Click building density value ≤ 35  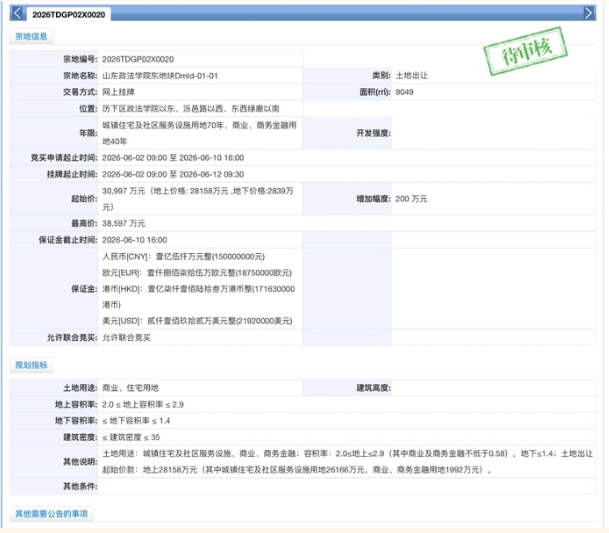(x=131, y=437)
